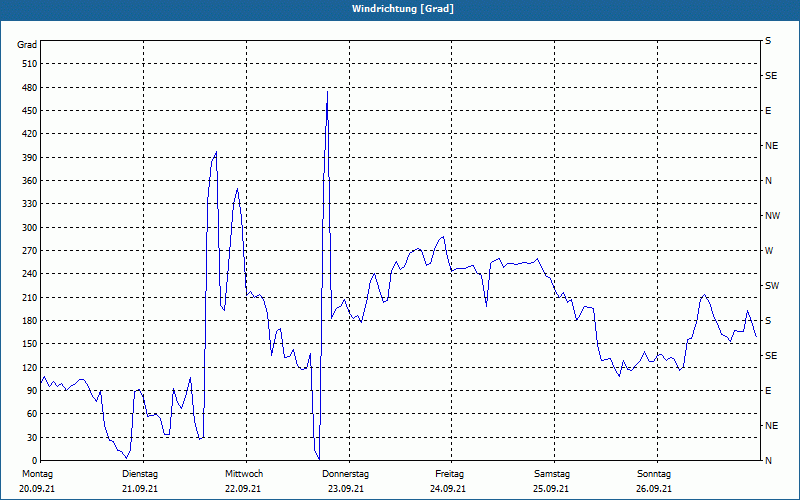Click the 180 value on left axis
Image resolution: width=800 pixels, height=500 pixels.
pos(30,321)
